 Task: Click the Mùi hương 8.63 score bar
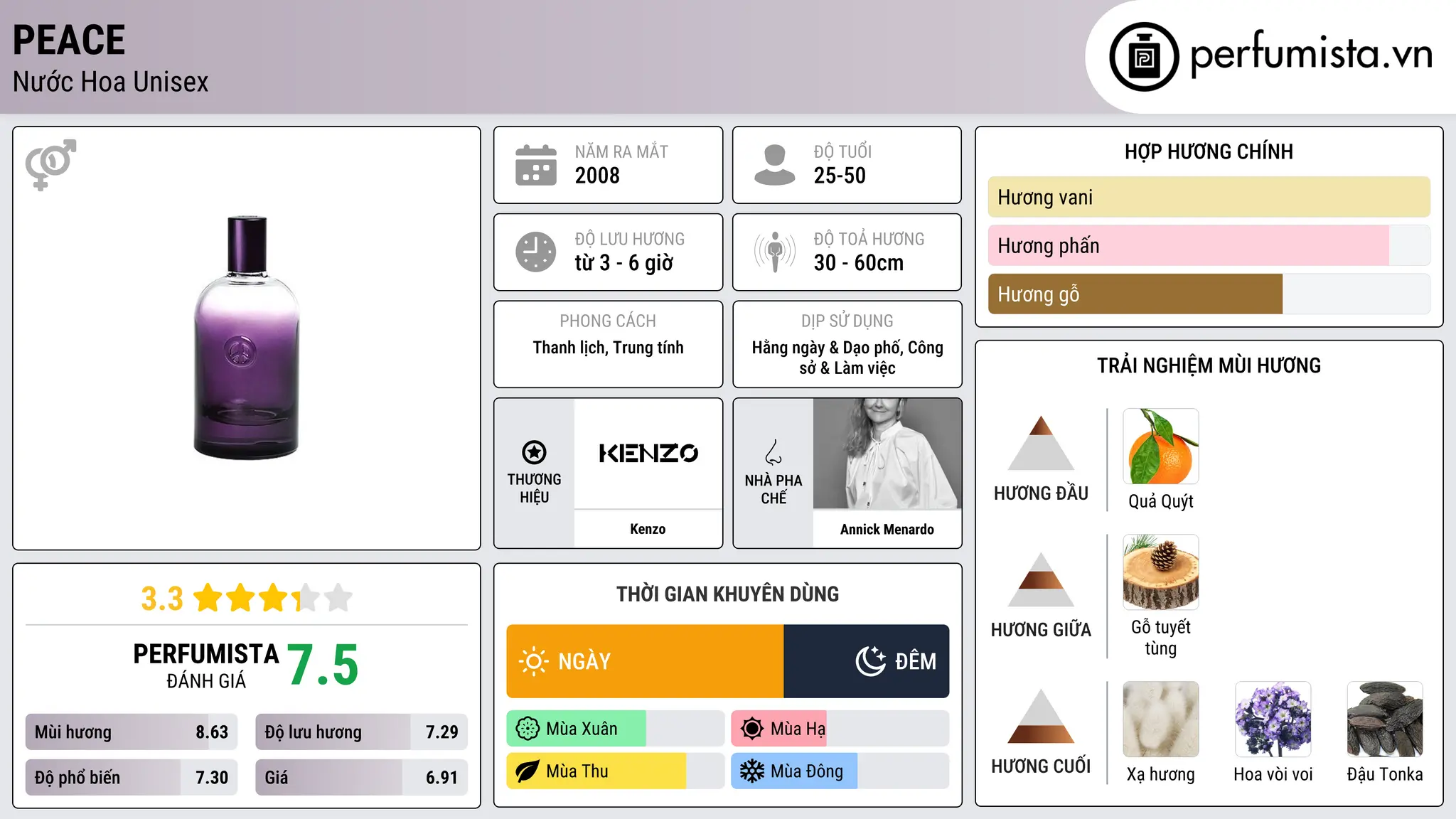click(132, 732)
